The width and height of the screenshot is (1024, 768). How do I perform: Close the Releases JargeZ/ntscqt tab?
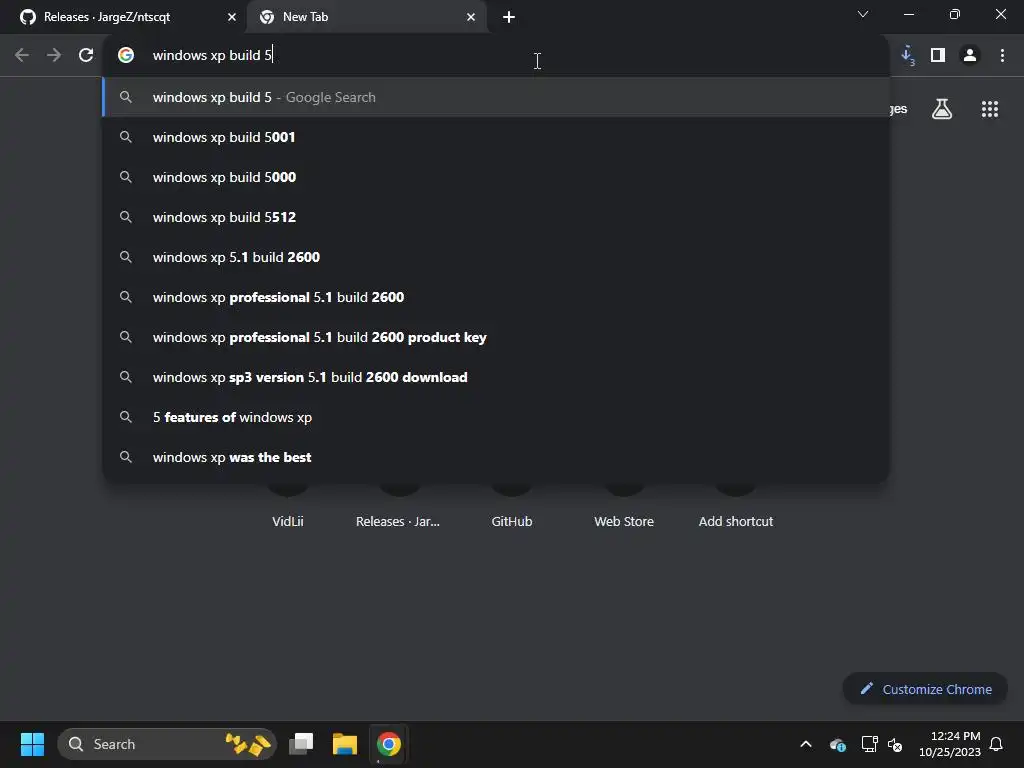pyautogui.click(x=232, y=17)
